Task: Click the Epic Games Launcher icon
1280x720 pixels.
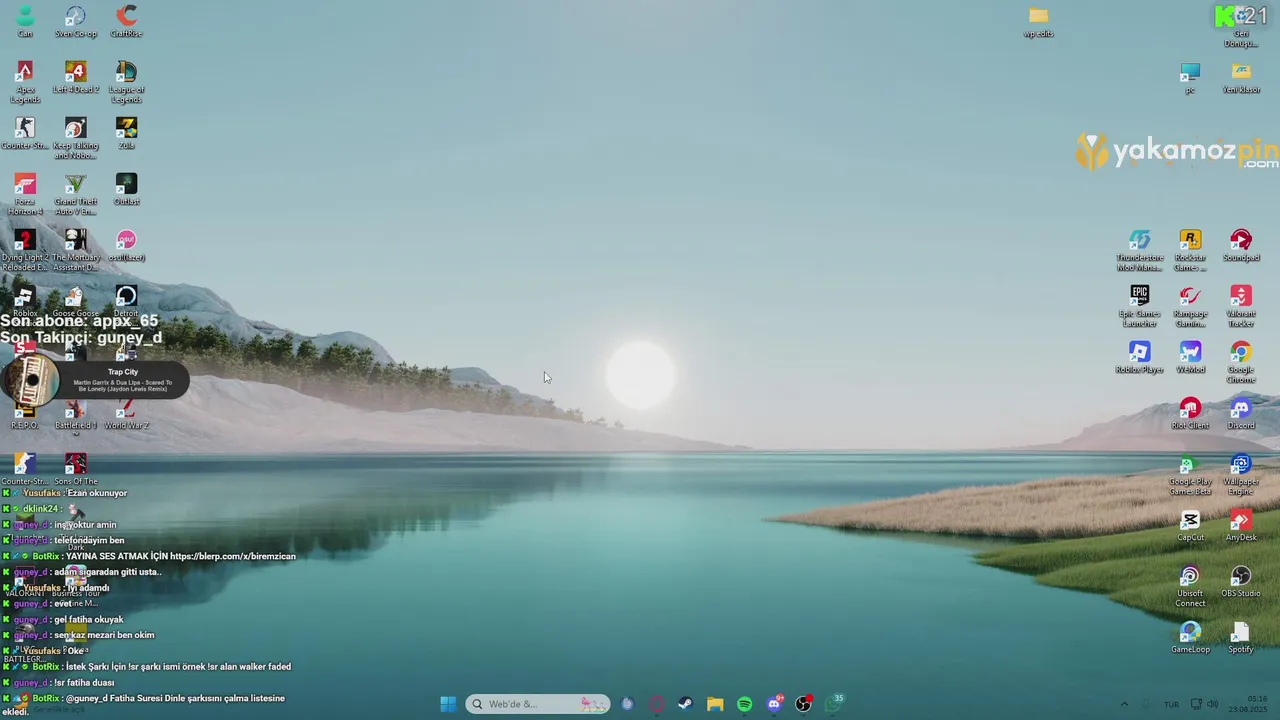Action: (x=1140, y=306)
